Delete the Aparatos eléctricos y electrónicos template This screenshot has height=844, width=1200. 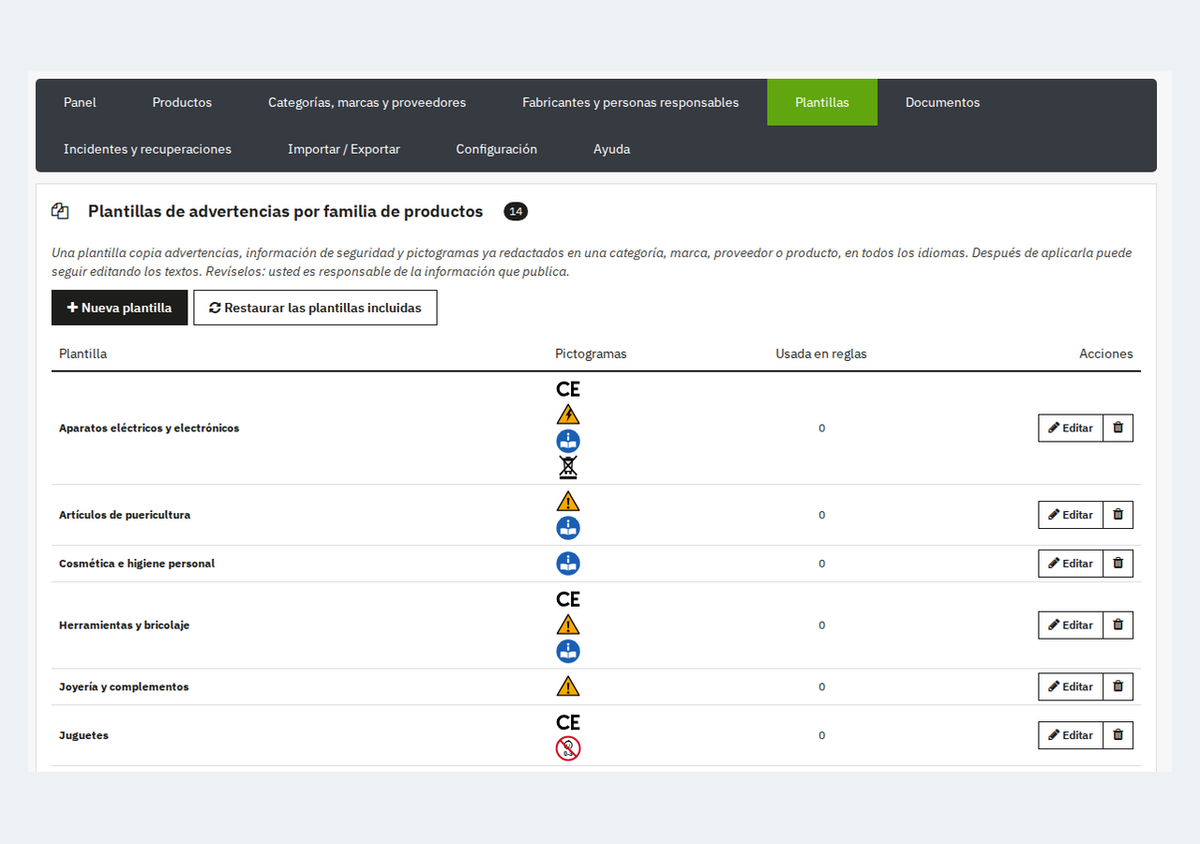pos(1118,428)
